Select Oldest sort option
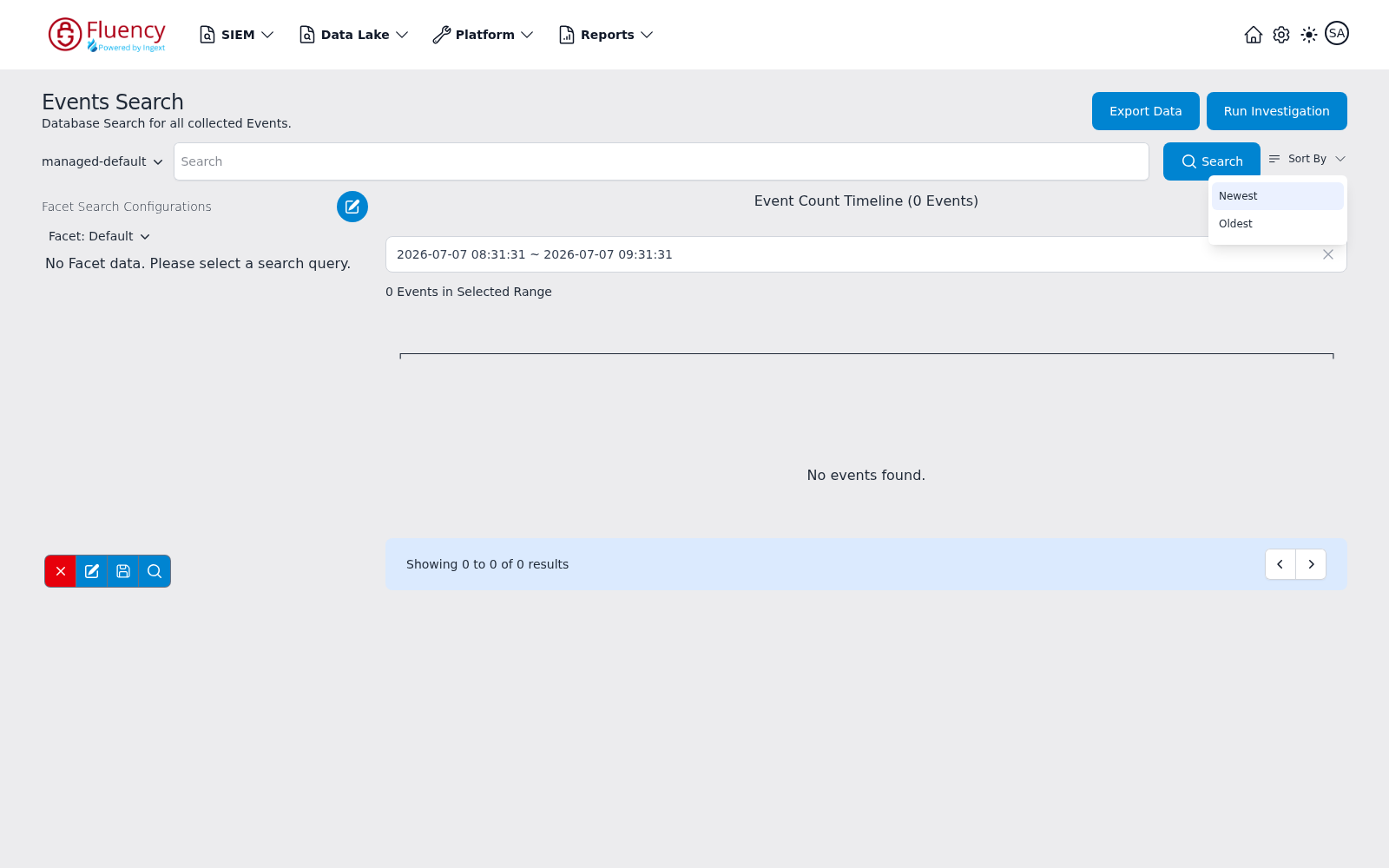Viewport: 1389px width, 868px height. click(1278, 224)
